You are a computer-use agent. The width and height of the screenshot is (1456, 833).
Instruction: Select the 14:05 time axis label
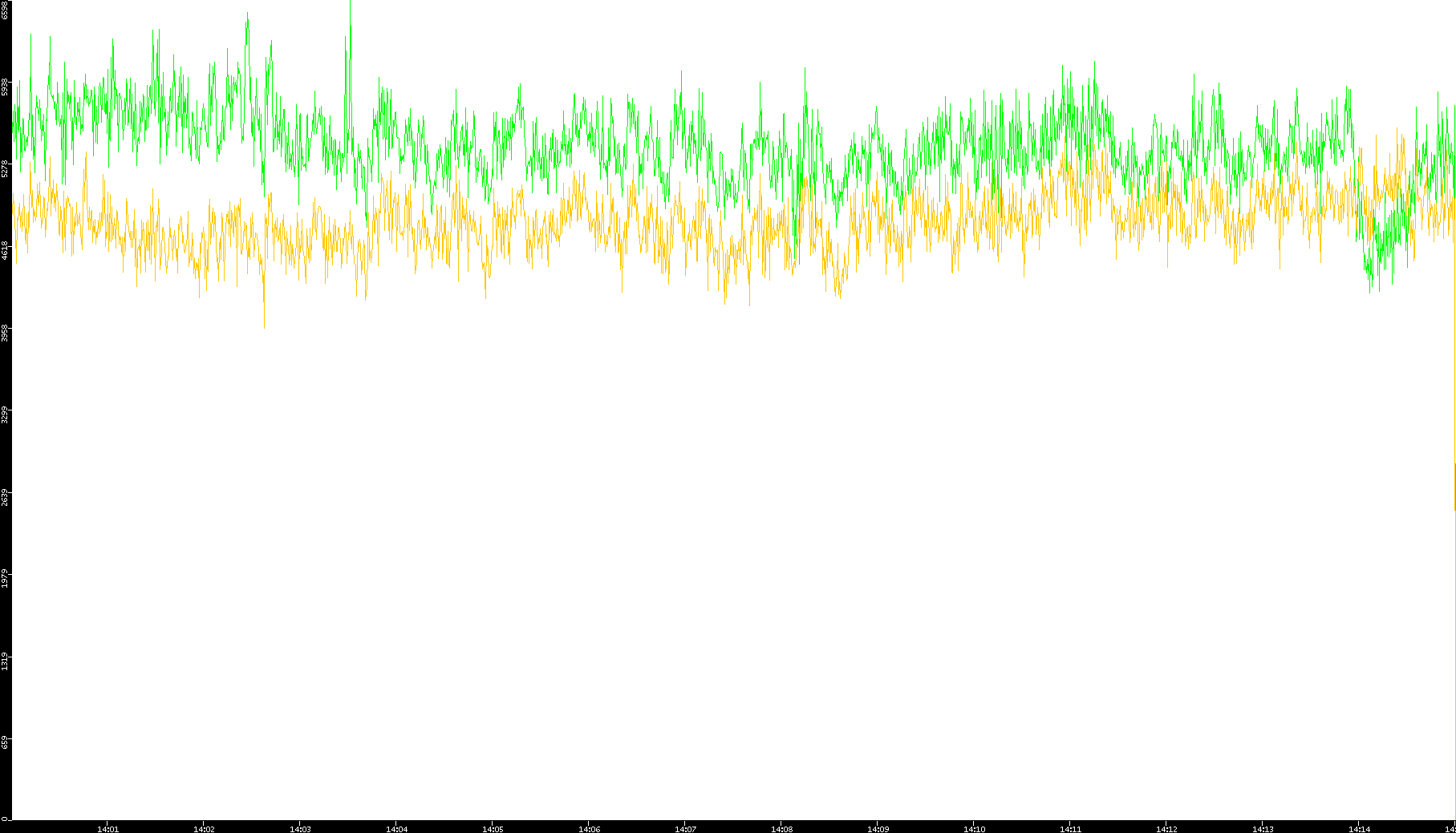[493, 829]
